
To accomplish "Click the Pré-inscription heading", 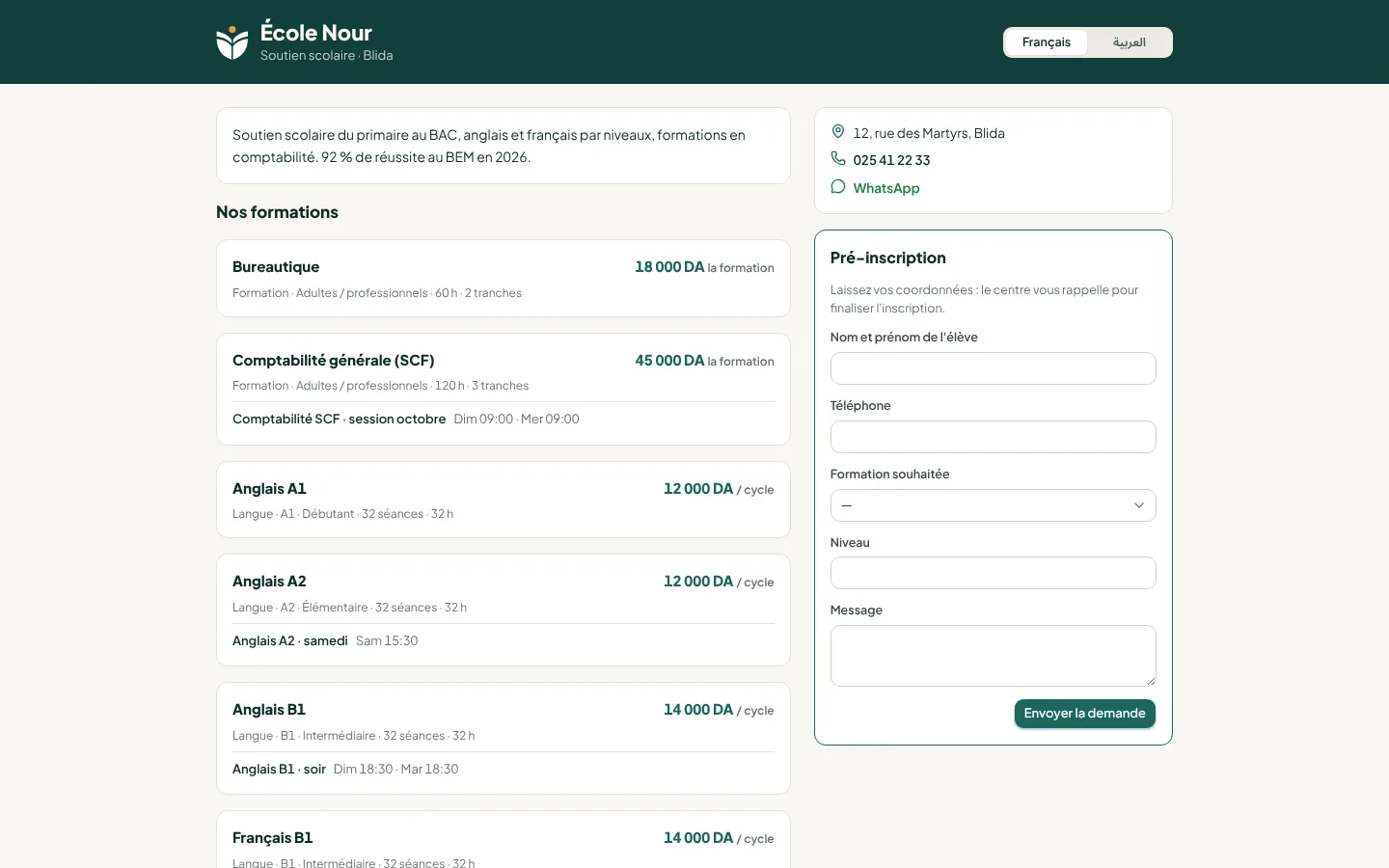I will click(887, 258).
